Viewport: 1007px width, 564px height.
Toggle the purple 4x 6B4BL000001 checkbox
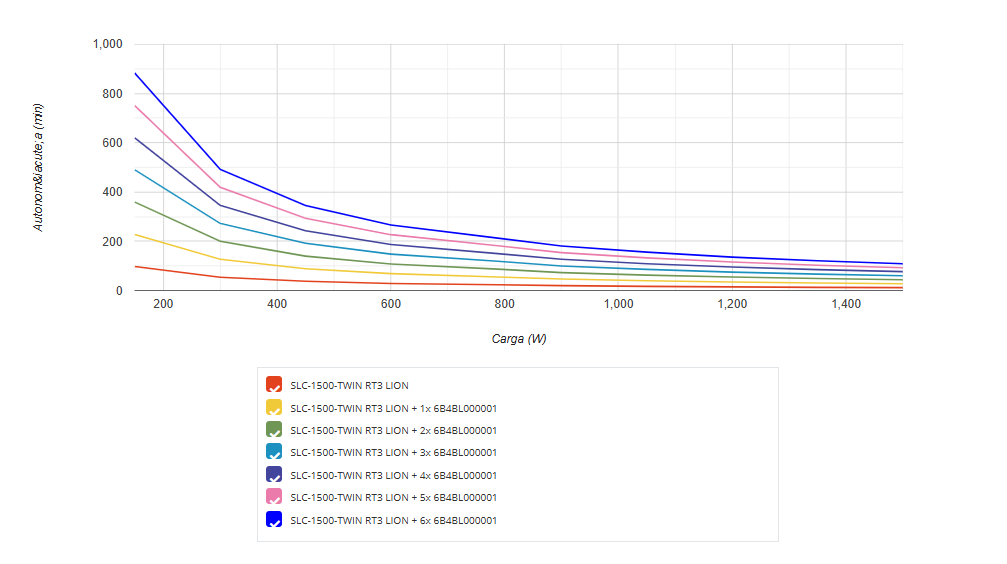click(274, 475)
